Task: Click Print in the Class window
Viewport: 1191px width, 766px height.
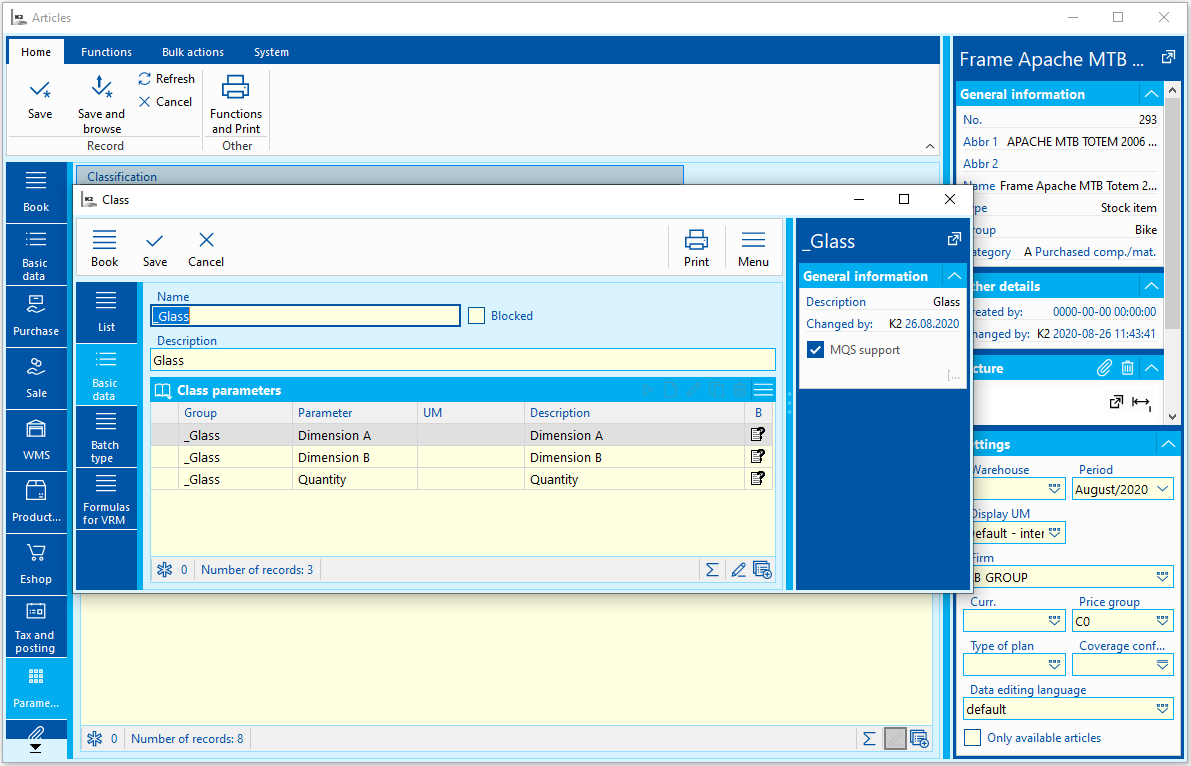Action: (696, 248)
